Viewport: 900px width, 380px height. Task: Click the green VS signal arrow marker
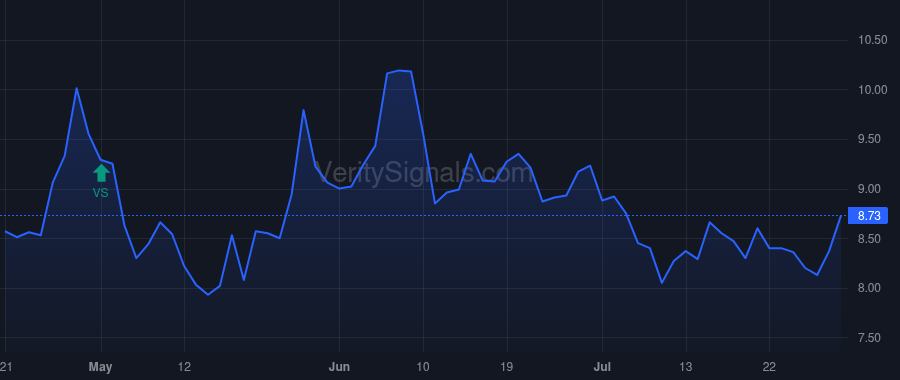(x=101, y=173)
